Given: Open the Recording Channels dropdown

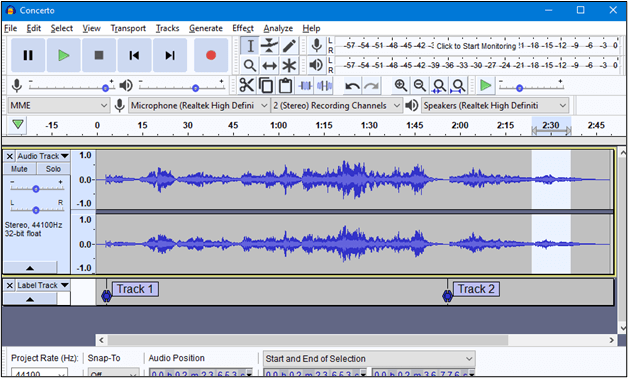Looking at the screenshot, I should pyautogui.click(x=336, y=106).
